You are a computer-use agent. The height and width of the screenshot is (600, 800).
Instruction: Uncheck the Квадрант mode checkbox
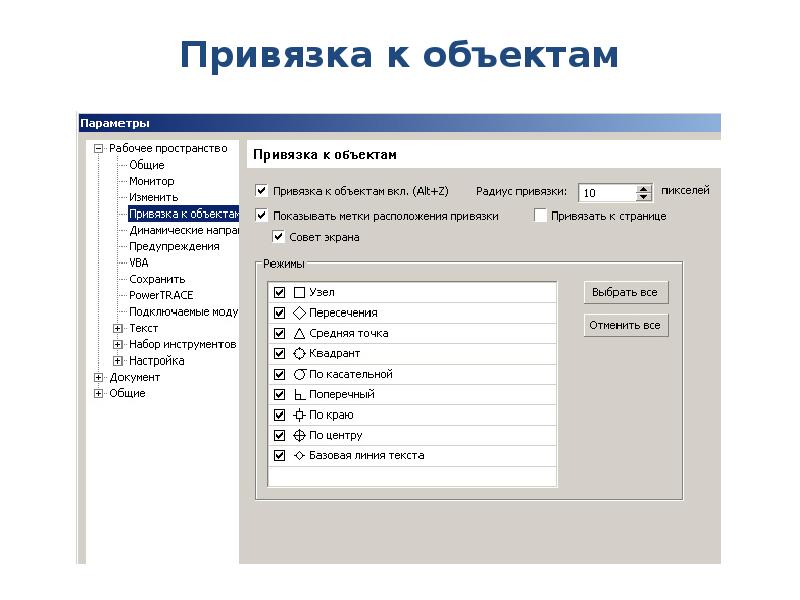[279, 353]
